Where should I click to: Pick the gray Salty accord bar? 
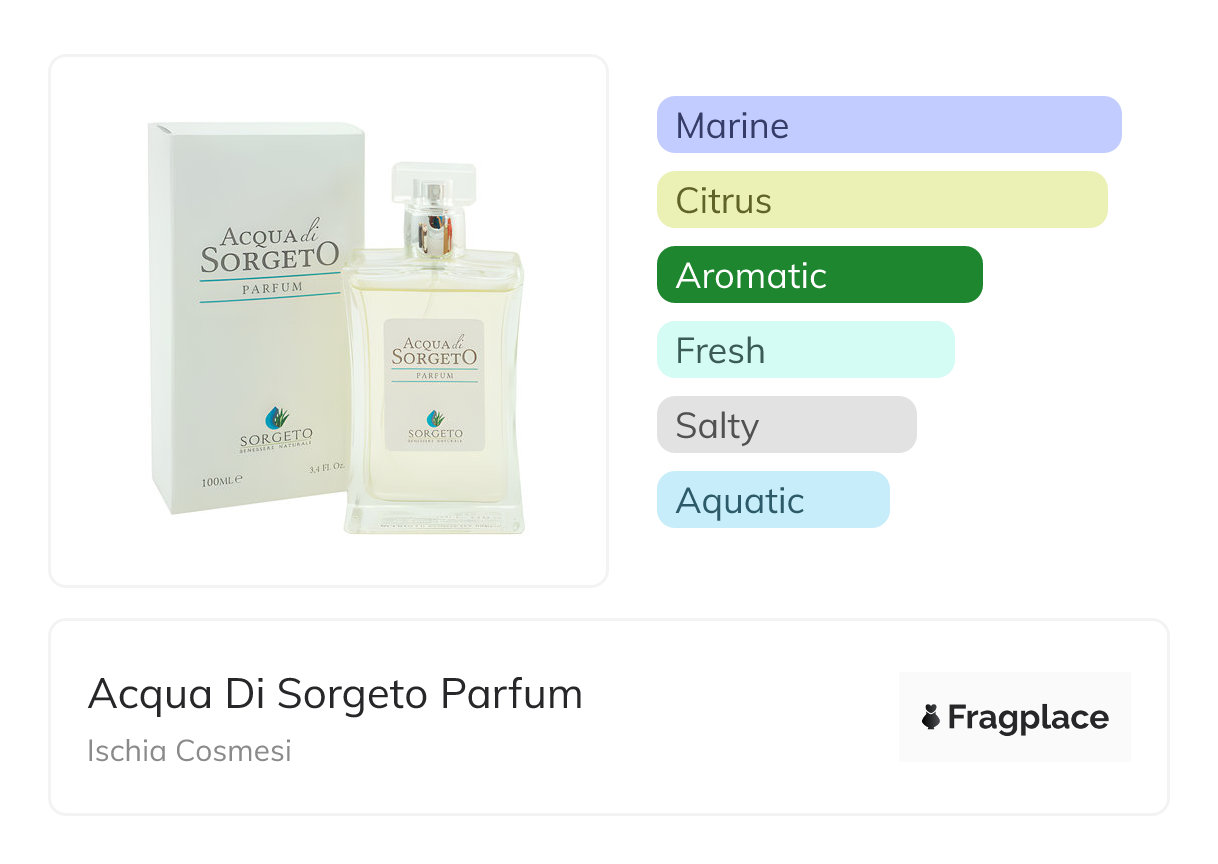pos(786,425)
